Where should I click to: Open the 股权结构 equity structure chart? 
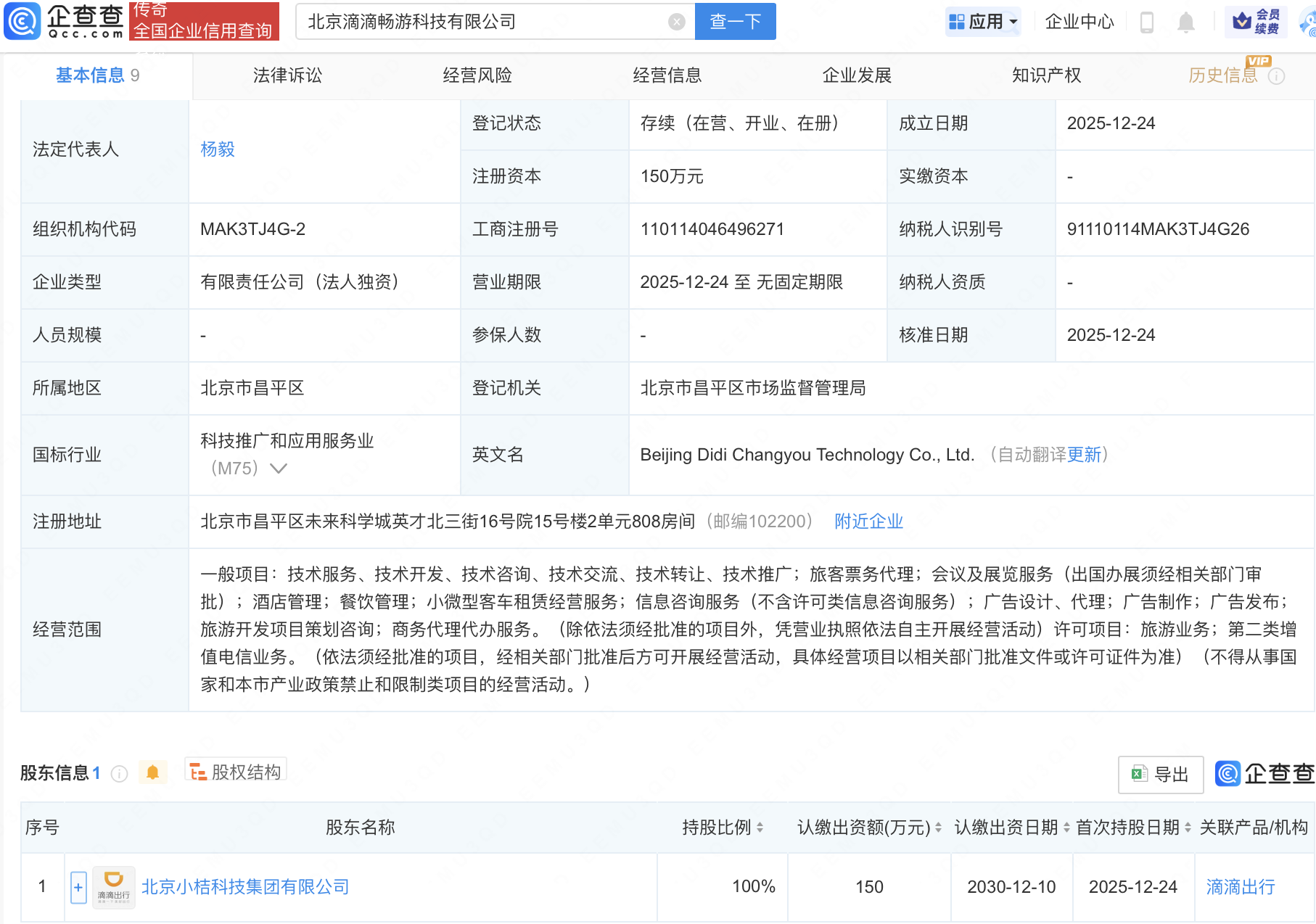(235, 772)
